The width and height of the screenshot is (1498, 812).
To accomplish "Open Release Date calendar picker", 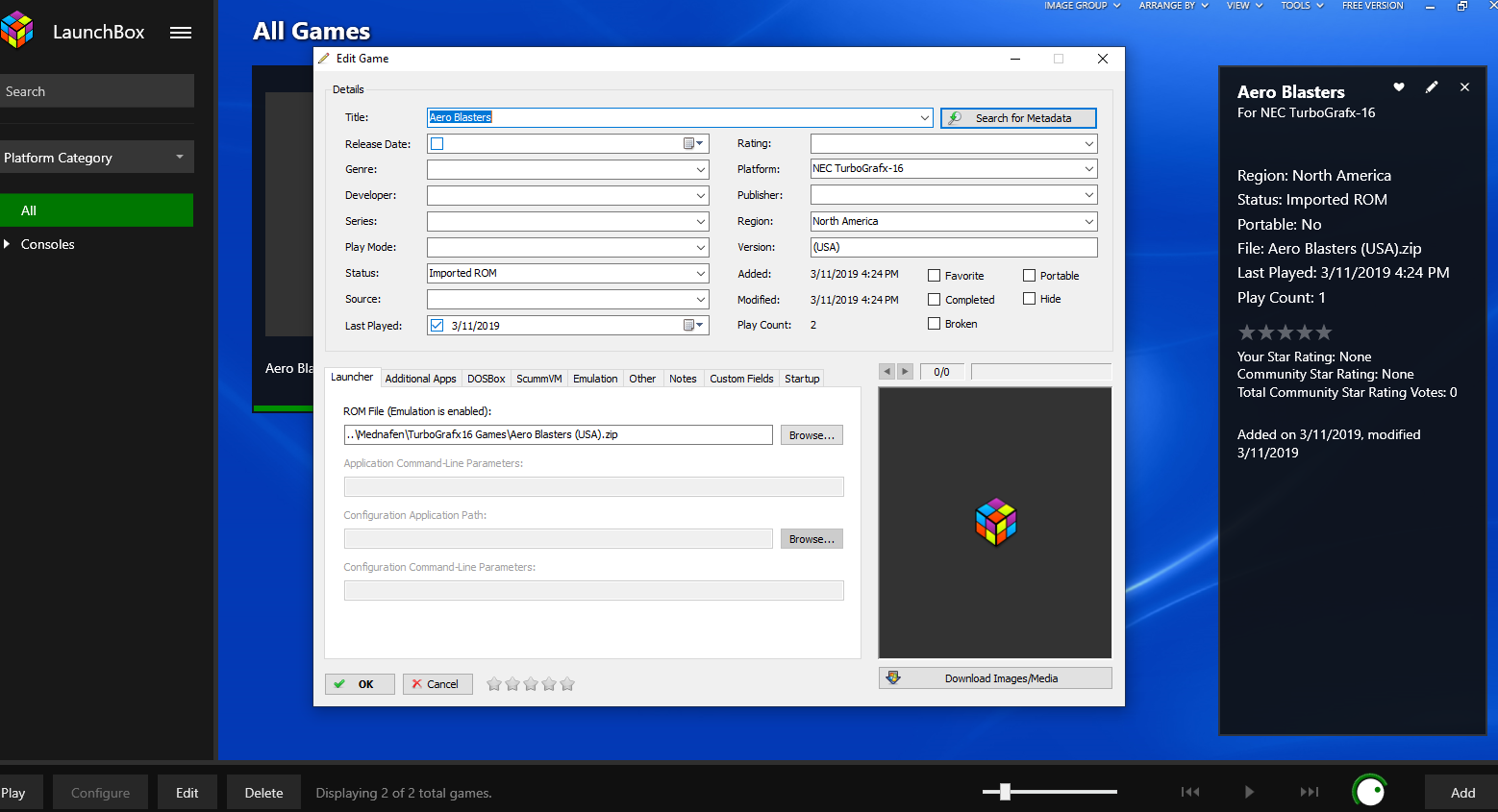I will (x=693, y=143).
